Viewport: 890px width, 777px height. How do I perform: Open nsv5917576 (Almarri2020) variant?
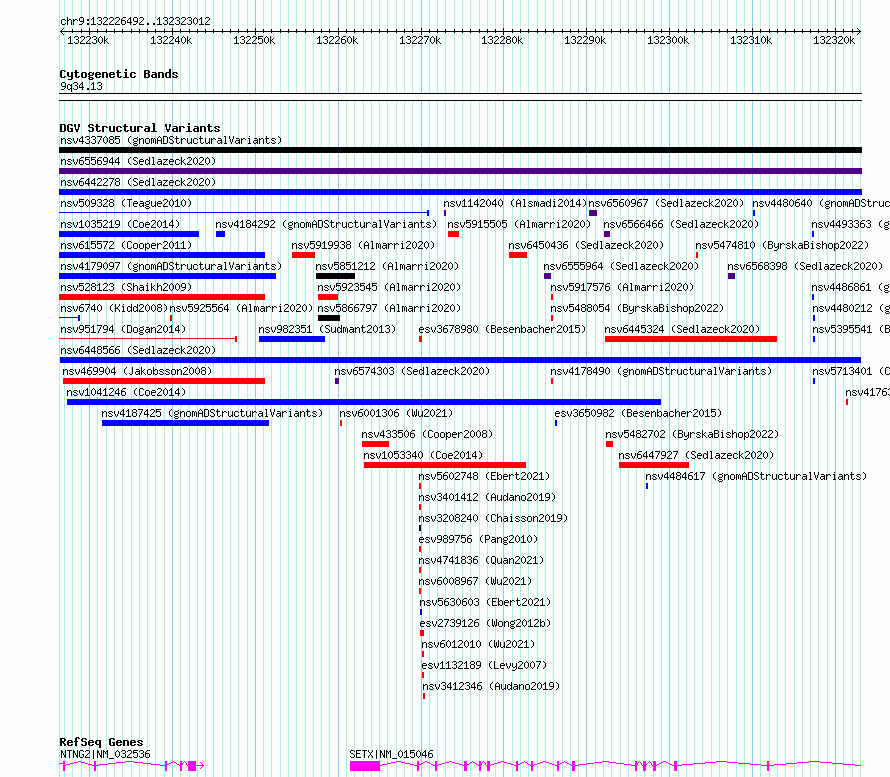click(x=622, y=287)
